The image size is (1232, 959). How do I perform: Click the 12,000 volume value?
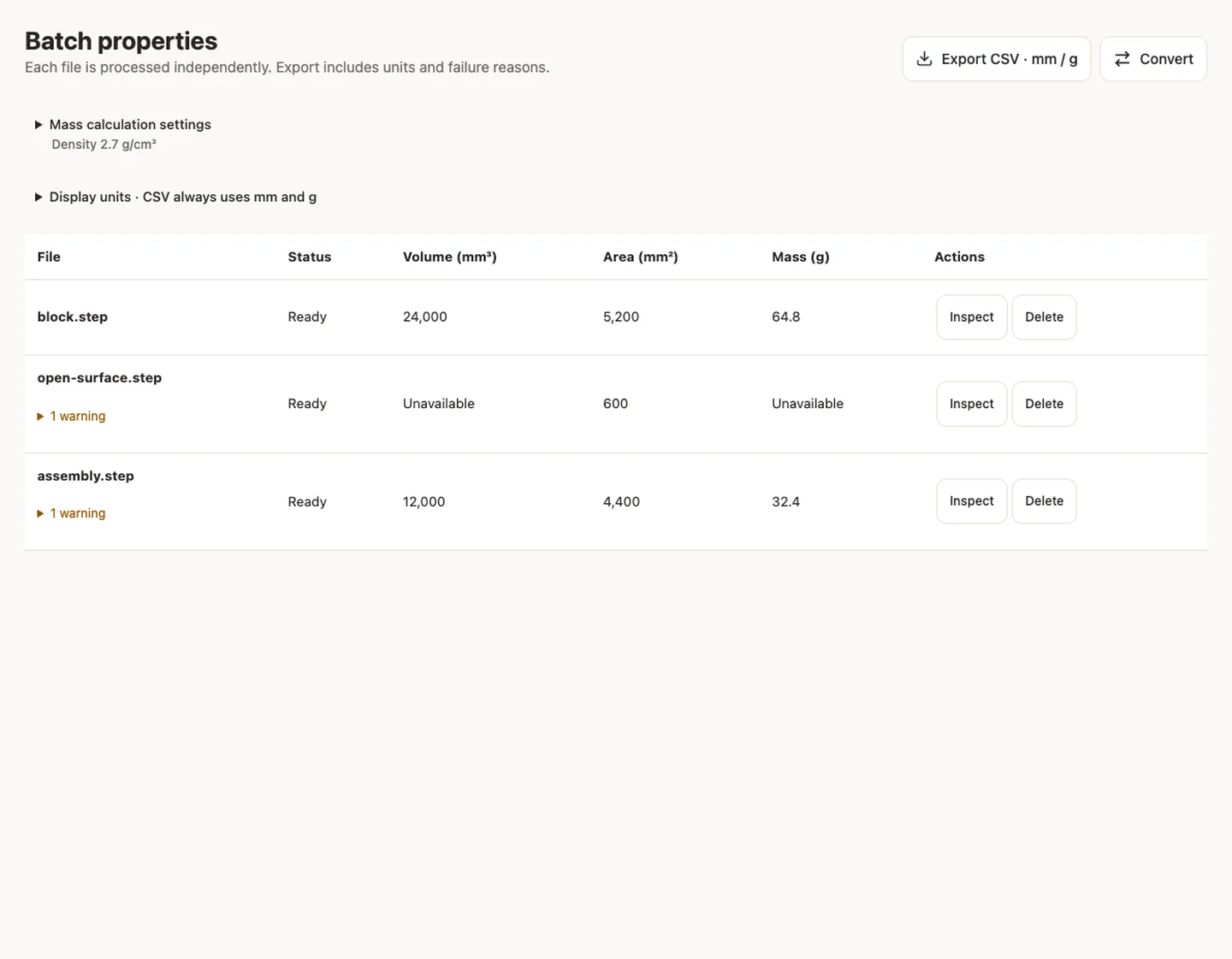[x=424, y=501]
